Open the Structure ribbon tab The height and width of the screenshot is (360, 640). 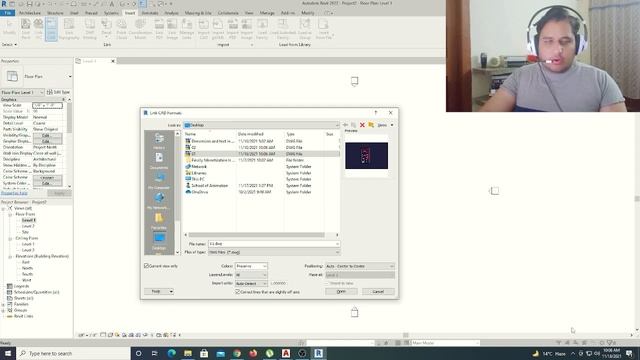click(x=55, y=13)
